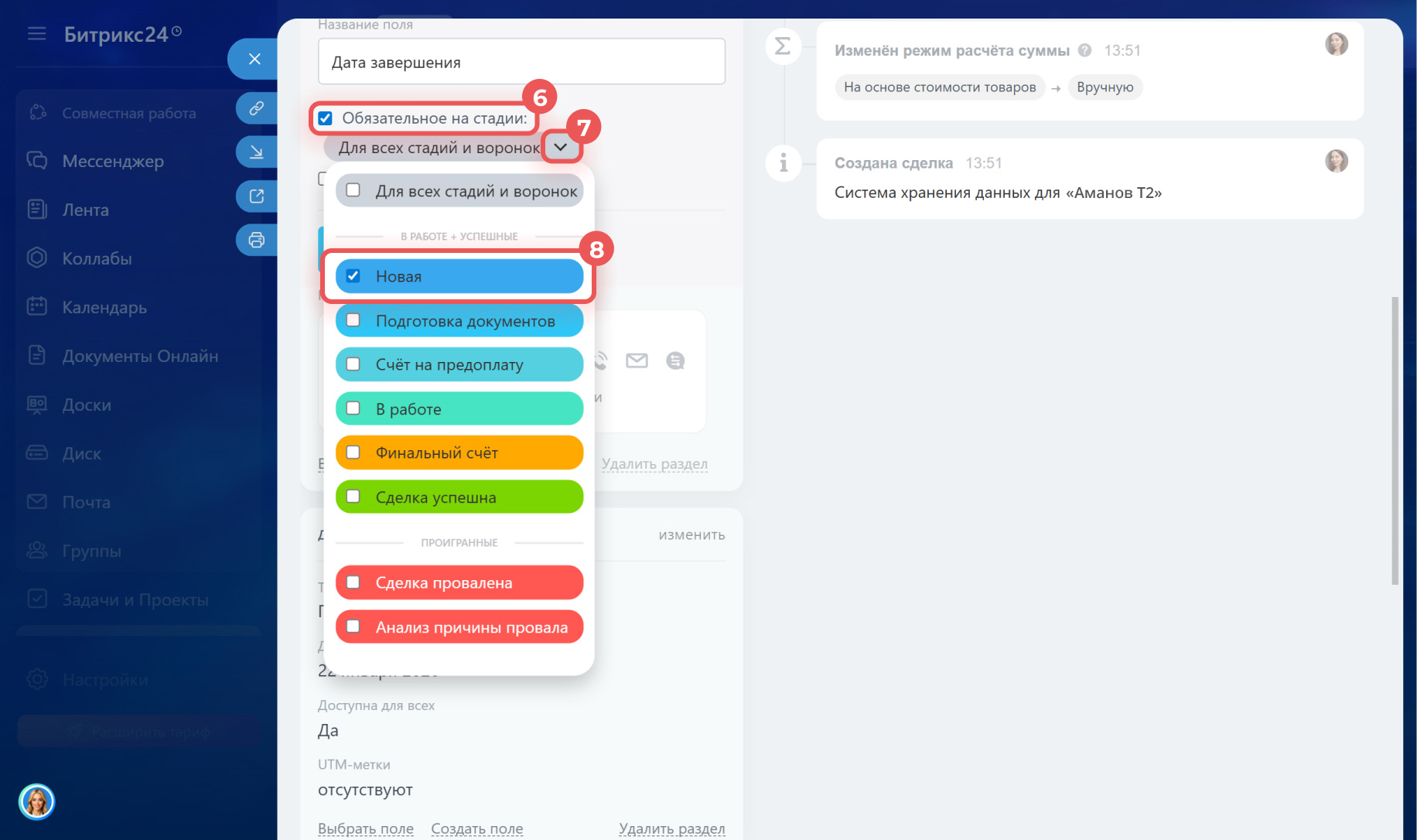Close the side panel with X button
The height and width of the screenshot is (840, 1417).
pyautogui.click(x=254, y=59)
